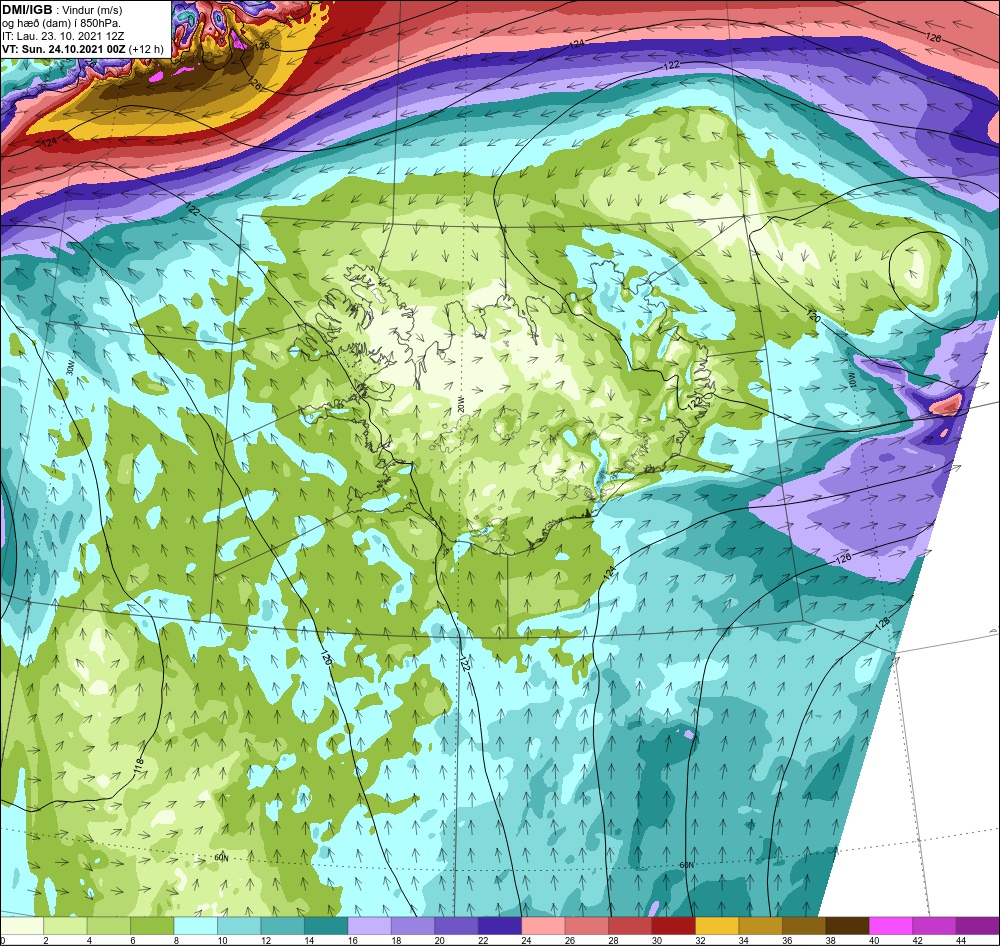Click the 'og hæð (dam) í 850hPa.' line
Screen dimensions: 1000x946
pyautogui.click(x=62, y=23)
